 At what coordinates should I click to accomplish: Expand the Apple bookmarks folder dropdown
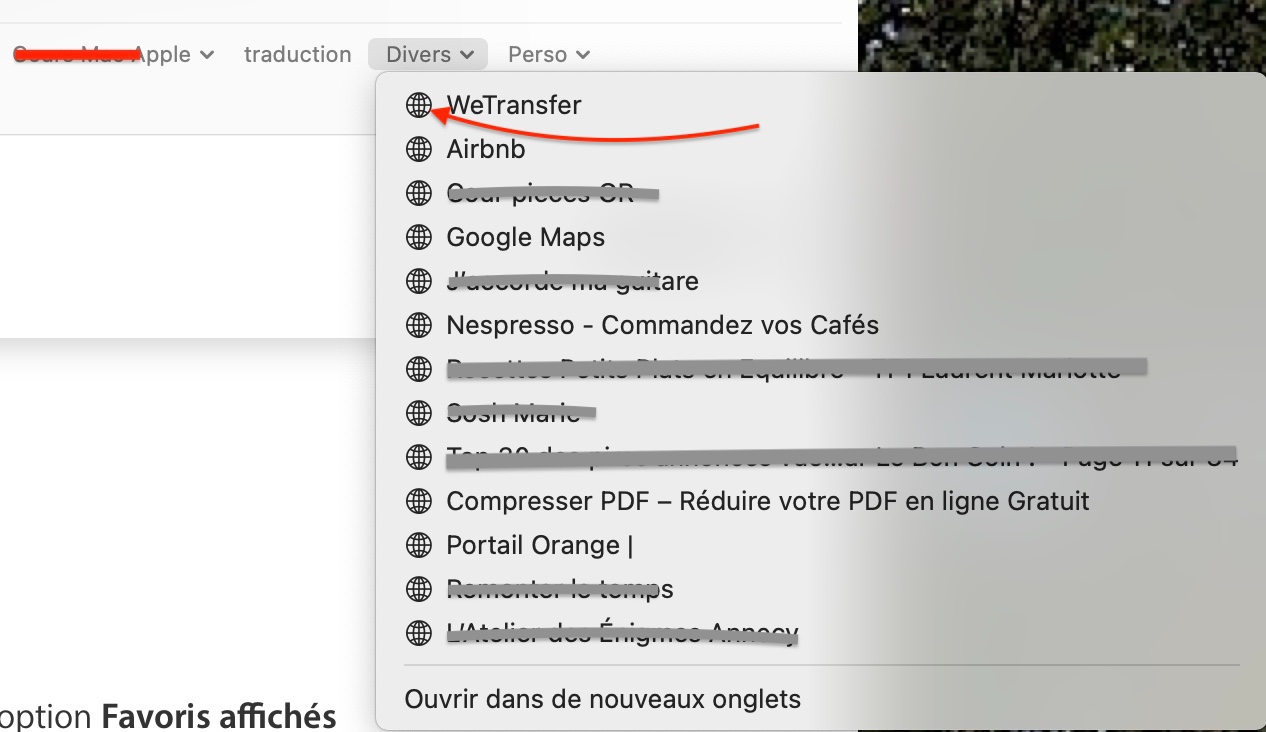click(207, 55)
